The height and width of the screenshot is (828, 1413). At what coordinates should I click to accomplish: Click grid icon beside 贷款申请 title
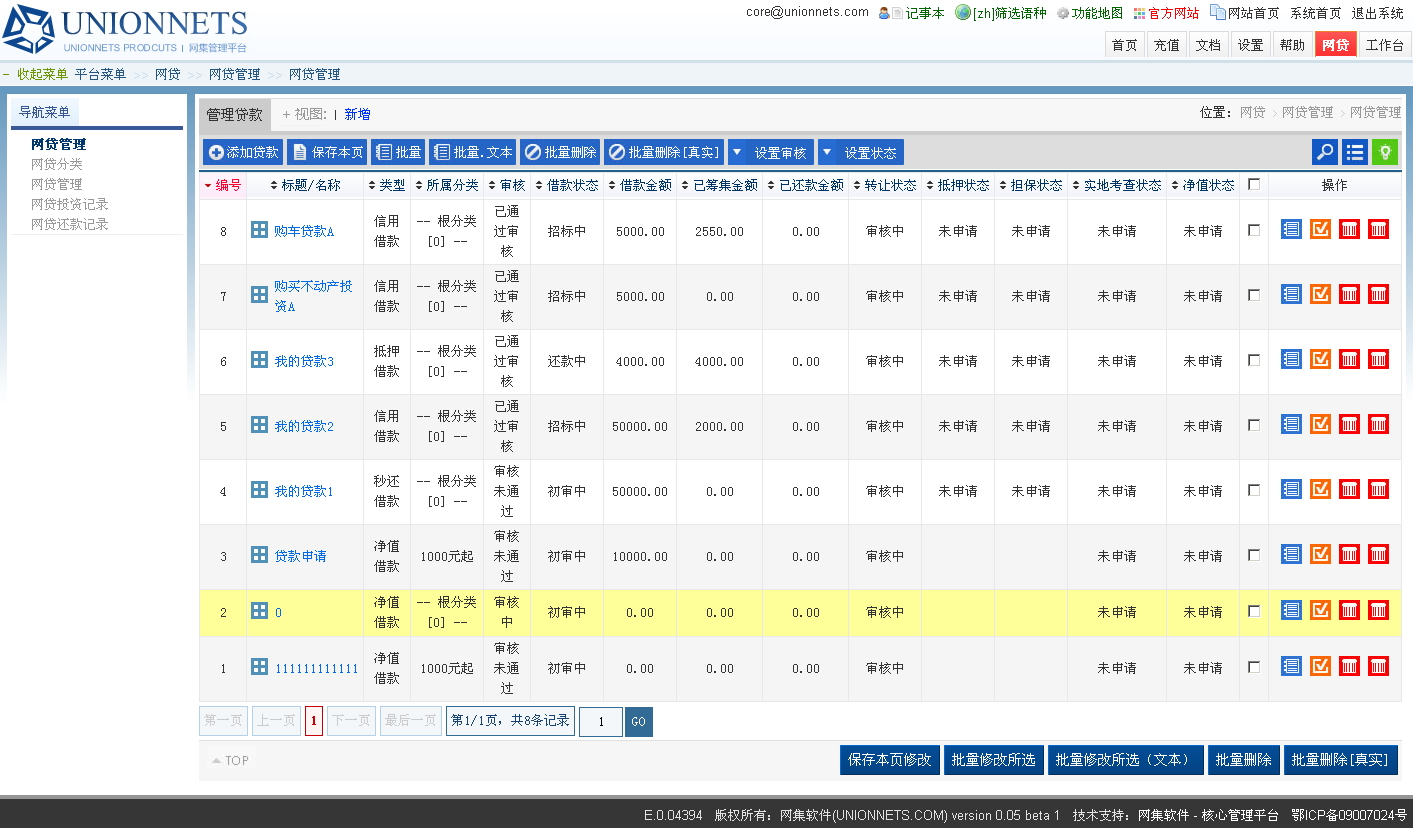[259, 555]
